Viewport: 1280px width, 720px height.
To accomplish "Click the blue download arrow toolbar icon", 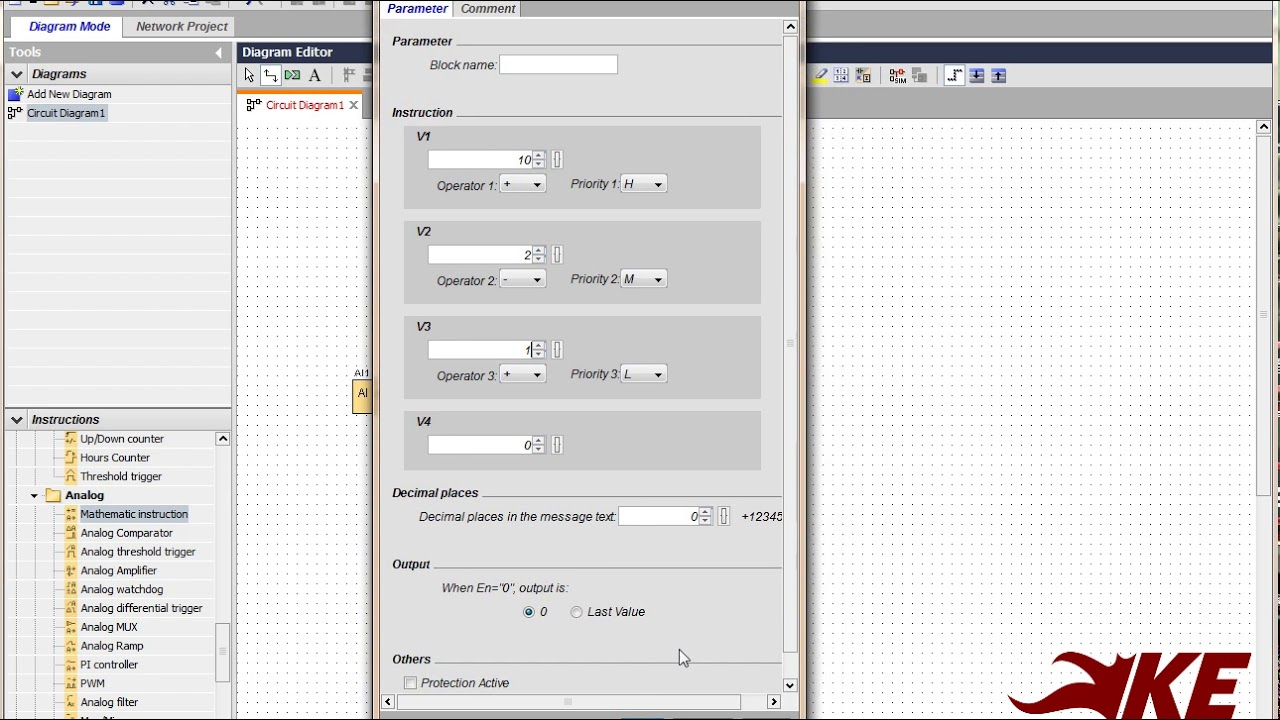I will point(977,75).
